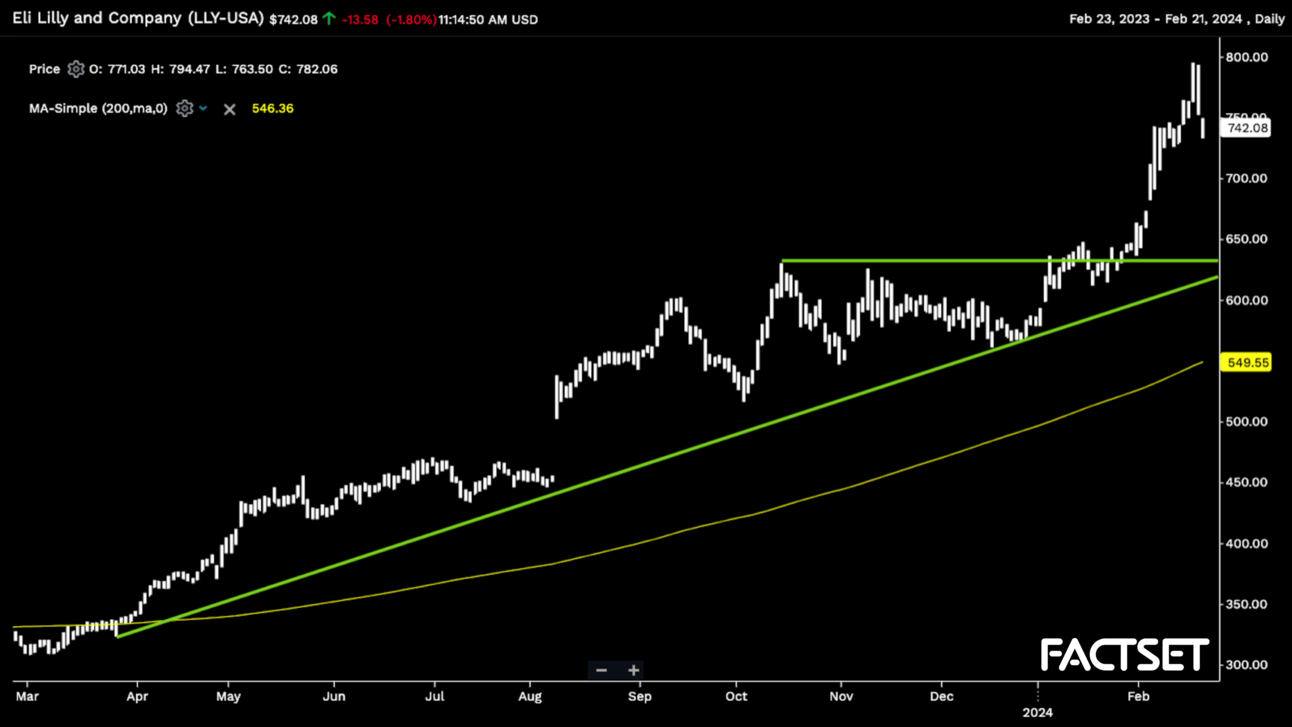Click the Mar label on time axis

(x=27, y=696)
